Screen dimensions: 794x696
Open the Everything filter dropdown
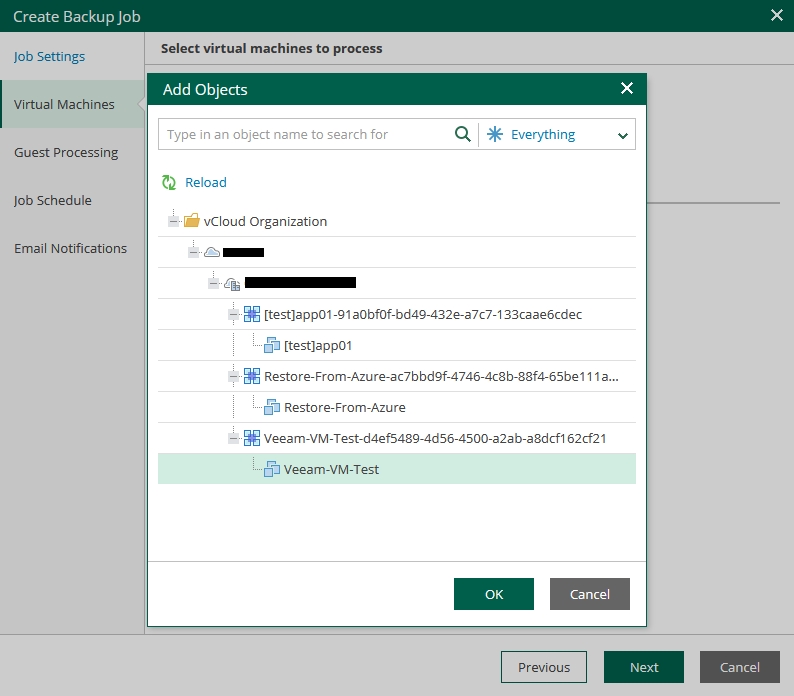click(557, 135)
